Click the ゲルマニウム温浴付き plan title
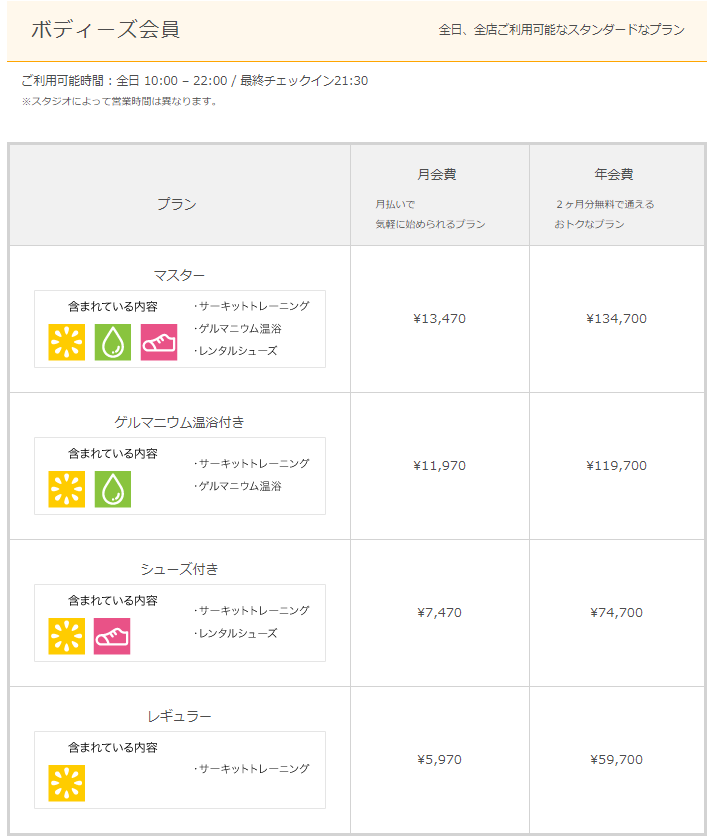The width and height of the screenshot is (712, 840). point(179,422)
